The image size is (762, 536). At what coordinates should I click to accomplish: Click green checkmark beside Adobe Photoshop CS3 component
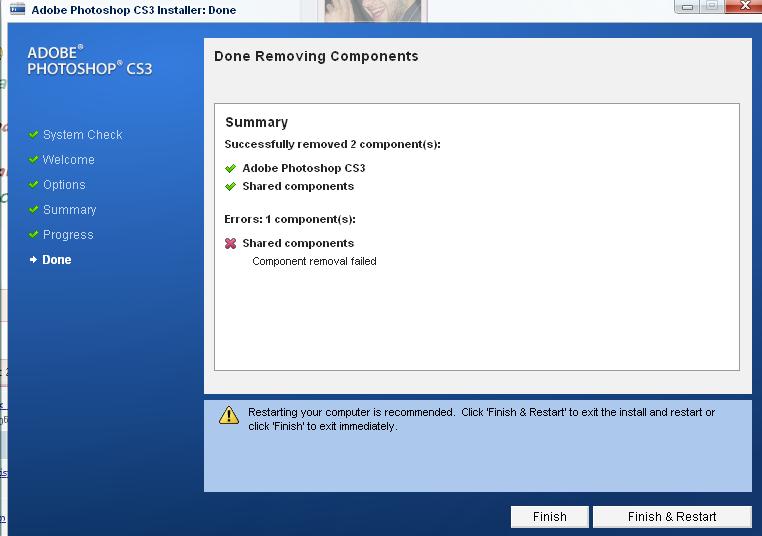point(231,169)
